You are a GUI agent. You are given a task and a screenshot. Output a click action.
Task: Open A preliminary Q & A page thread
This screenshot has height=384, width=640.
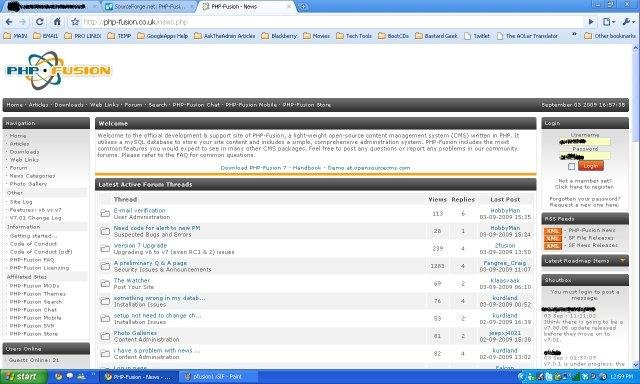point(150,263)
